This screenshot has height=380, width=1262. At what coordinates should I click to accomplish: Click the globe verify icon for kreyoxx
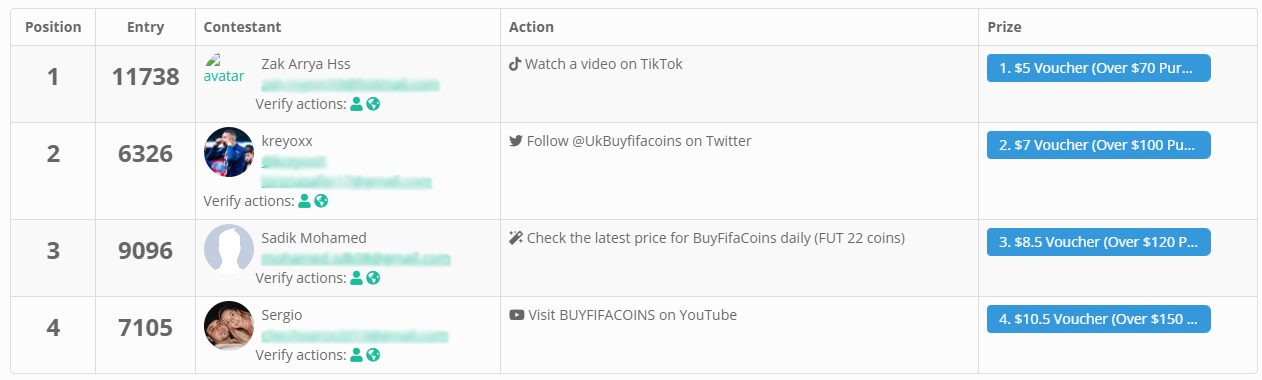click(x=321, y=201)
